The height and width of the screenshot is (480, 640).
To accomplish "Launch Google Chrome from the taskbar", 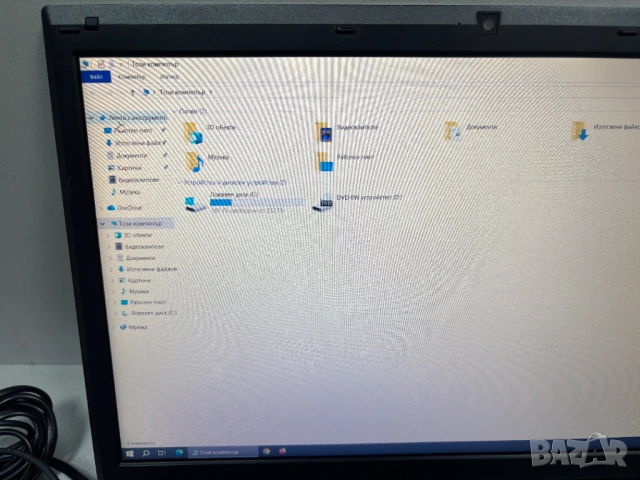I will pos(266,451).
